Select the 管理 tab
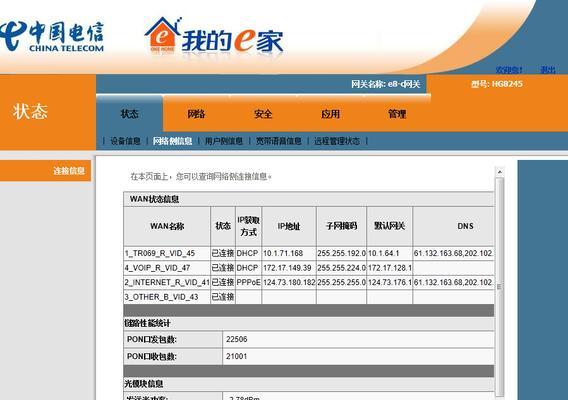568x400 pixels. (x=397, y=114)
